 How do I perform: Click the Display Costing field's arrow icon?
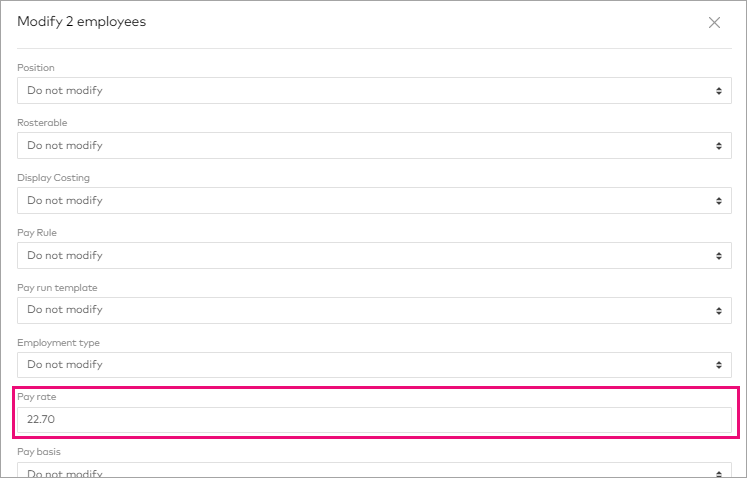718,201
